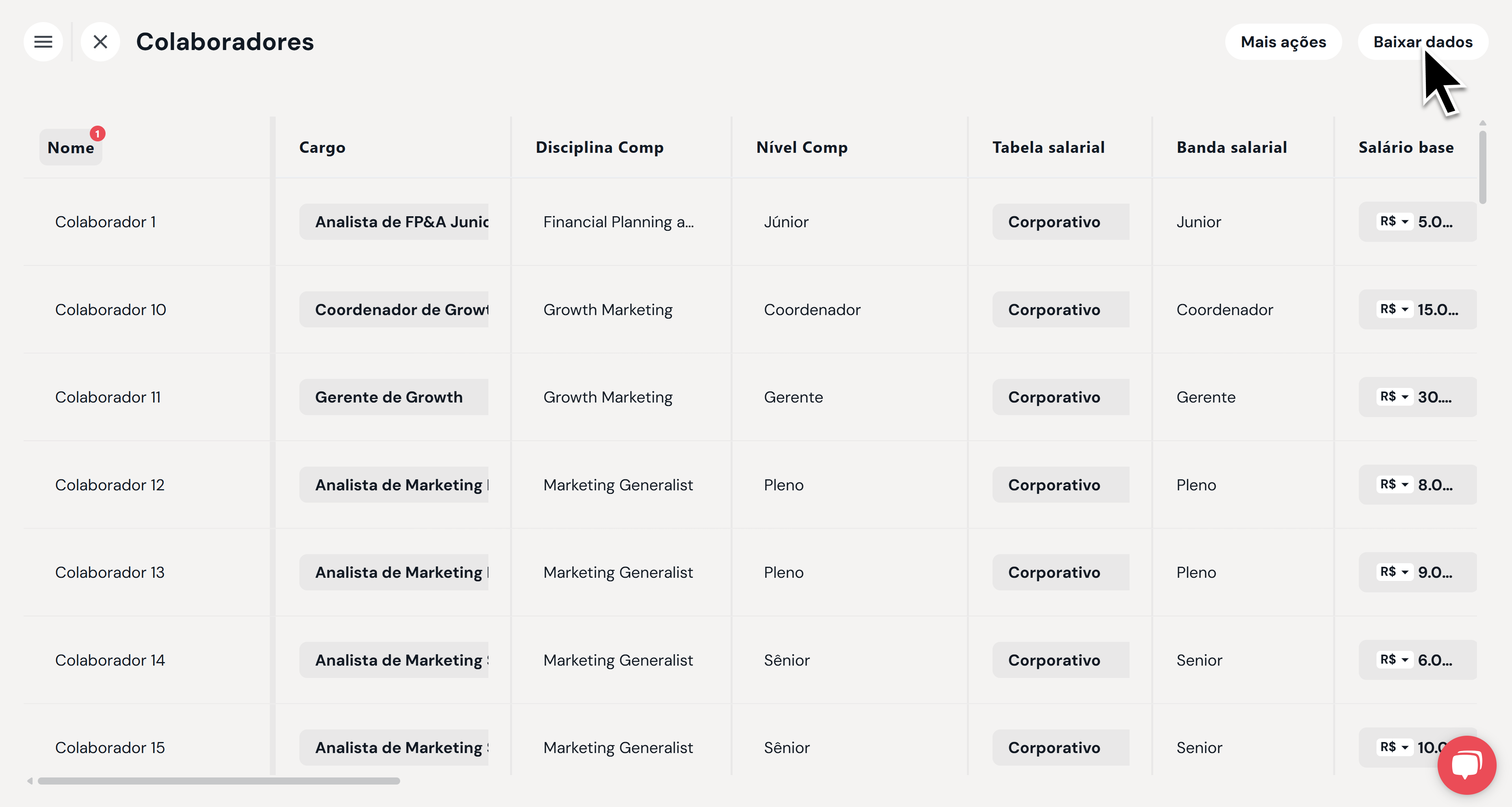Click the red notification badge on Nome
Screen dimensions: 1512x807
click(97, 134)
